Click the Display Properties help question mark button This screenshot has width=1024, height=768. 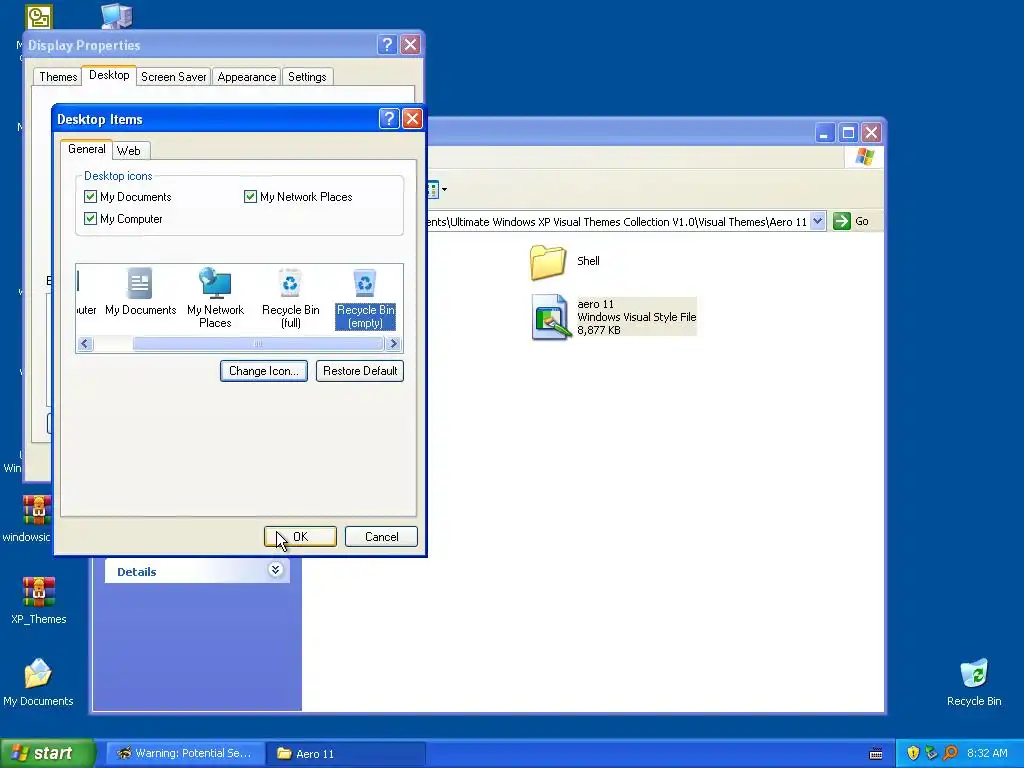387,44
